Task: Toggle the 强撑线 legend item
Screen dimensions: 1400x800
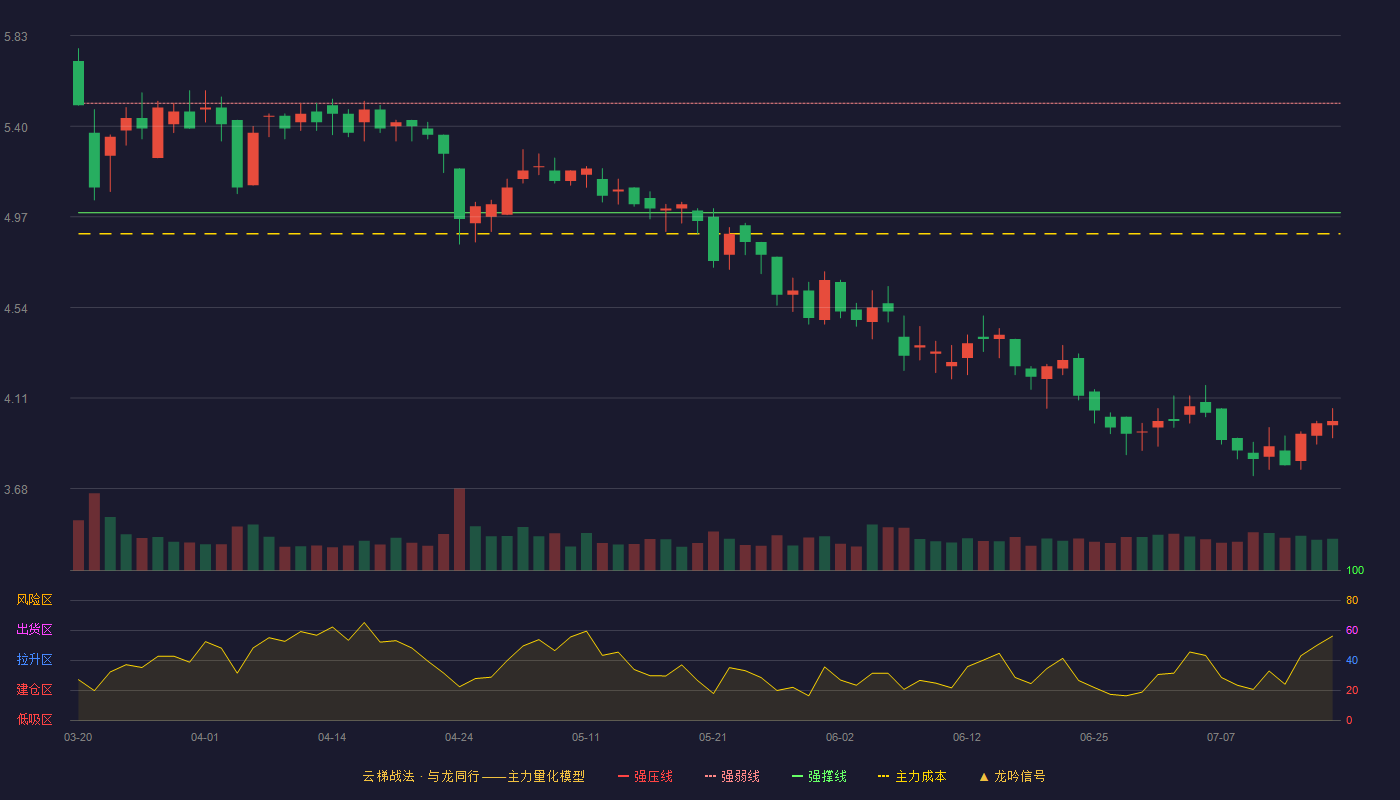Action: pyautogui.click(x=819, y=776)
